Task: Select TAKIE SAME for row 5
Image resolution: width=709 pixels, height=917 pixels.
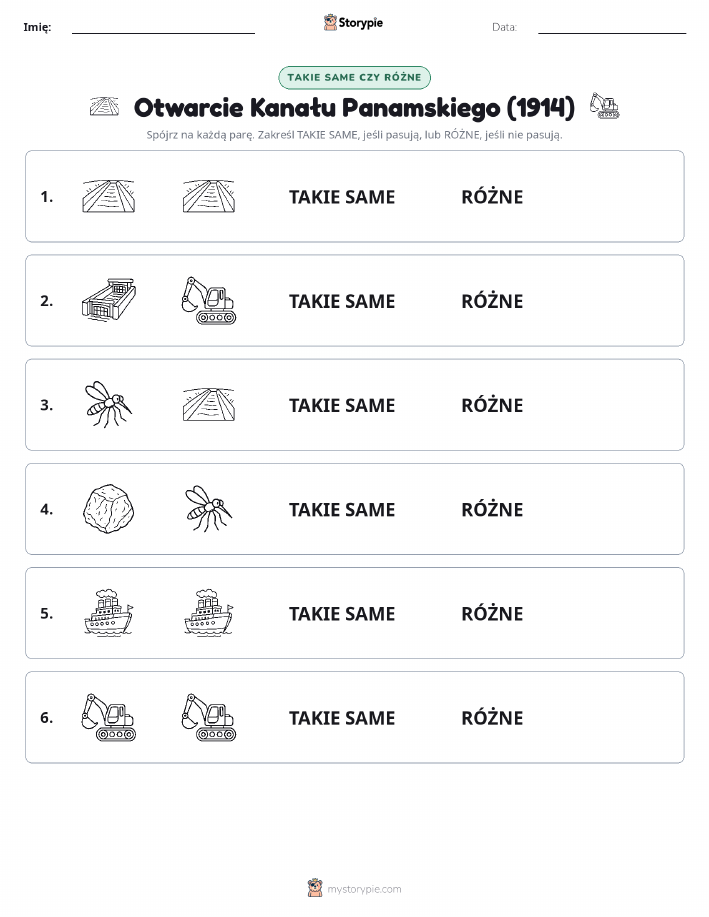Action: [342, 613]
